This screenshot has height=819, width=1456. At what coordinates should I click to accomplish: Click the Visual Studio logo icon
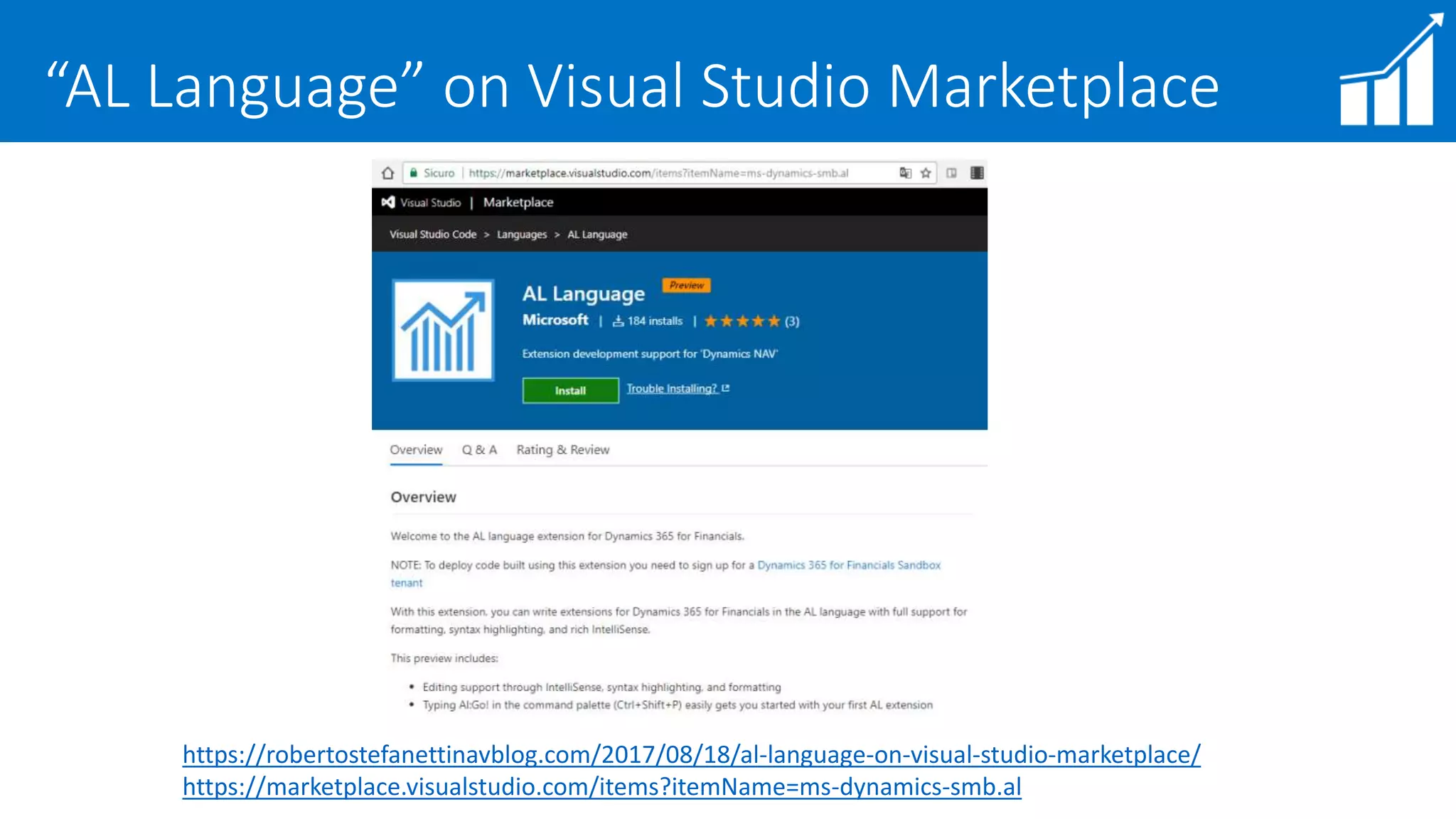coord(388,203)
